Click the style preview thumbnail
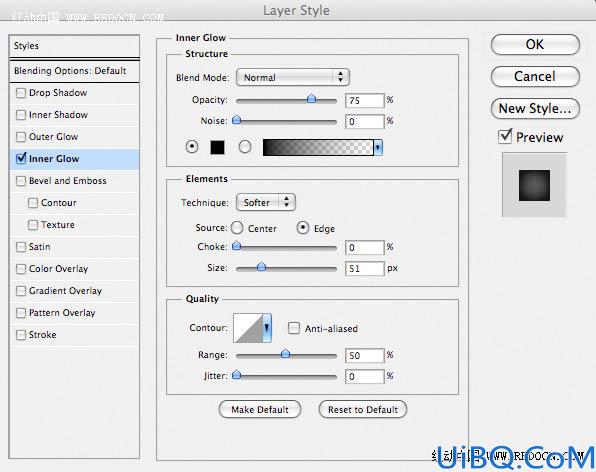 pos(534,185)
